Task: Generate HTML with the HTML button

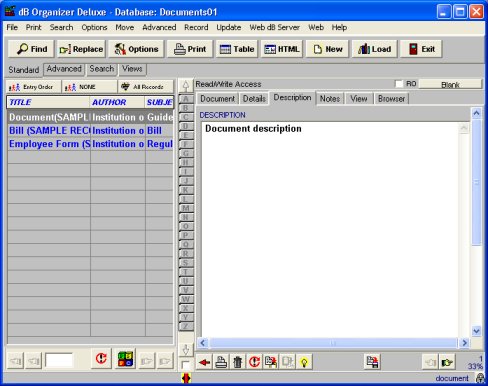Action: click(282, 49)
